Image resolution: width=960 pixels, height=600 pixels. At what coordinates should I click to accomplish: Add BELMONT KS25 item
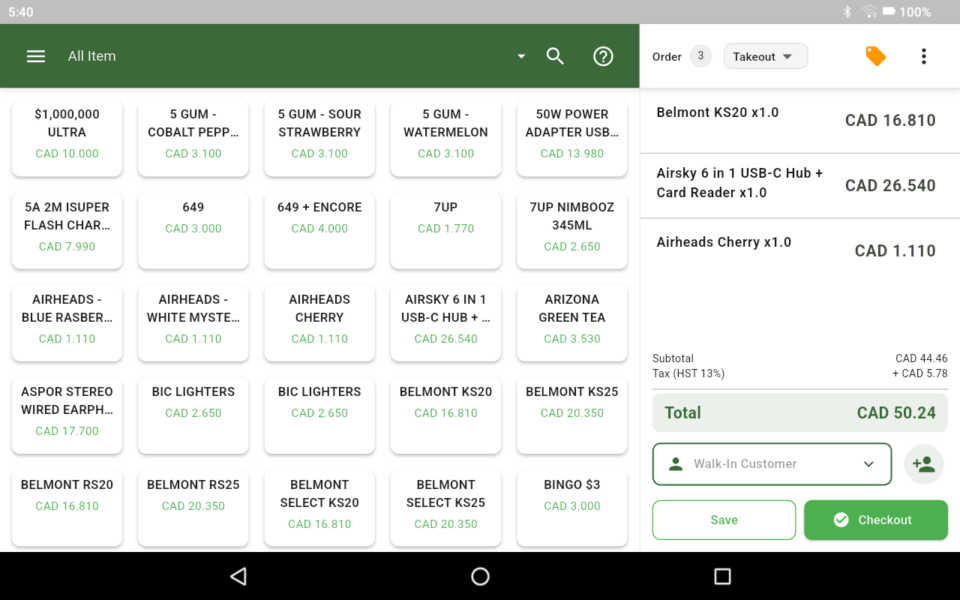tap(572, 416)
